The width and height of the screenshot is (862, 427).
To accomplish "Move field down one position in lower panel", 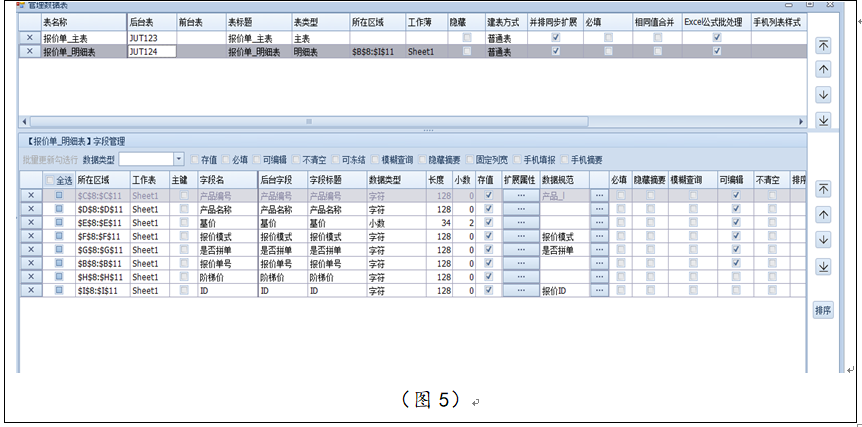I will (823, 240).
